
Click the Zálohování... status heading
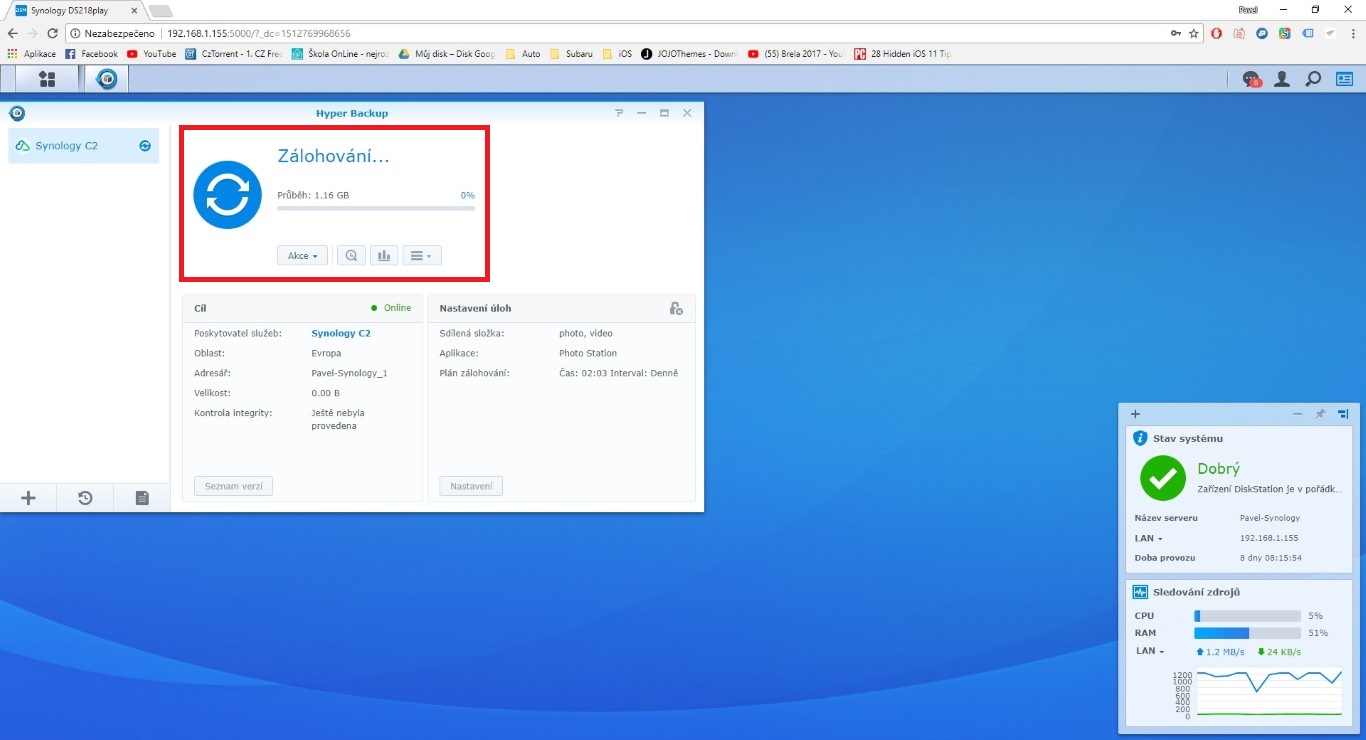pyautogui.click(x=333, y=156)
